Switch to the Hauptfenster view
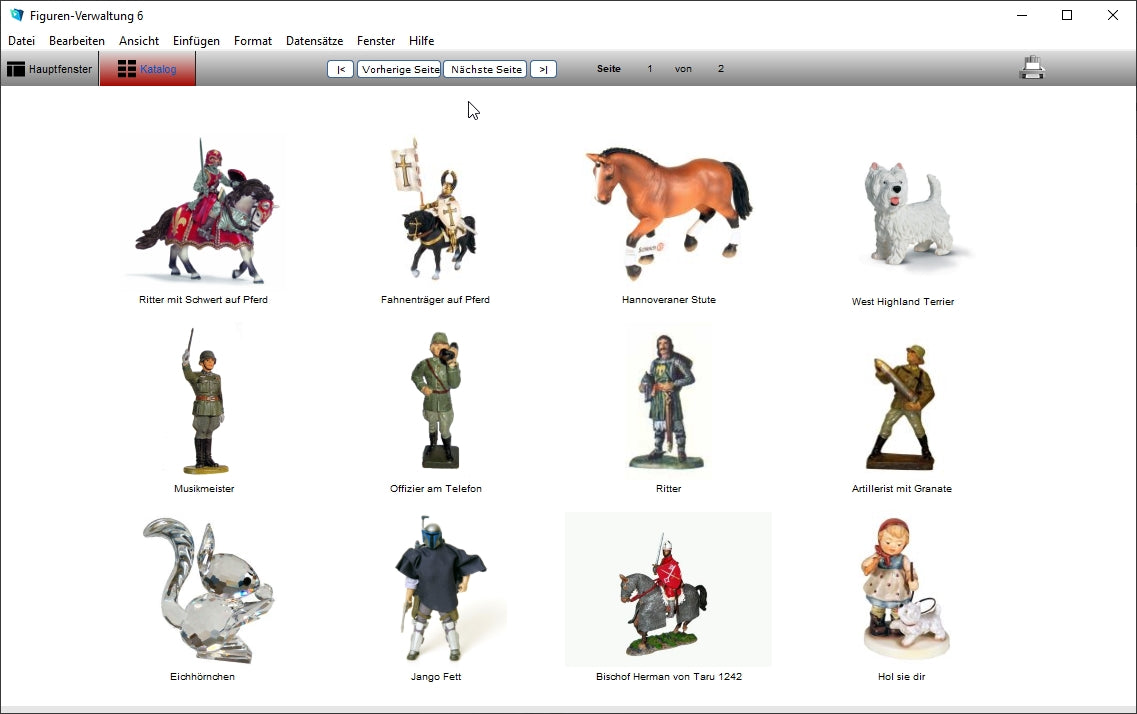The width and height of the screenshot is (1137, 714). coord(49,69)
